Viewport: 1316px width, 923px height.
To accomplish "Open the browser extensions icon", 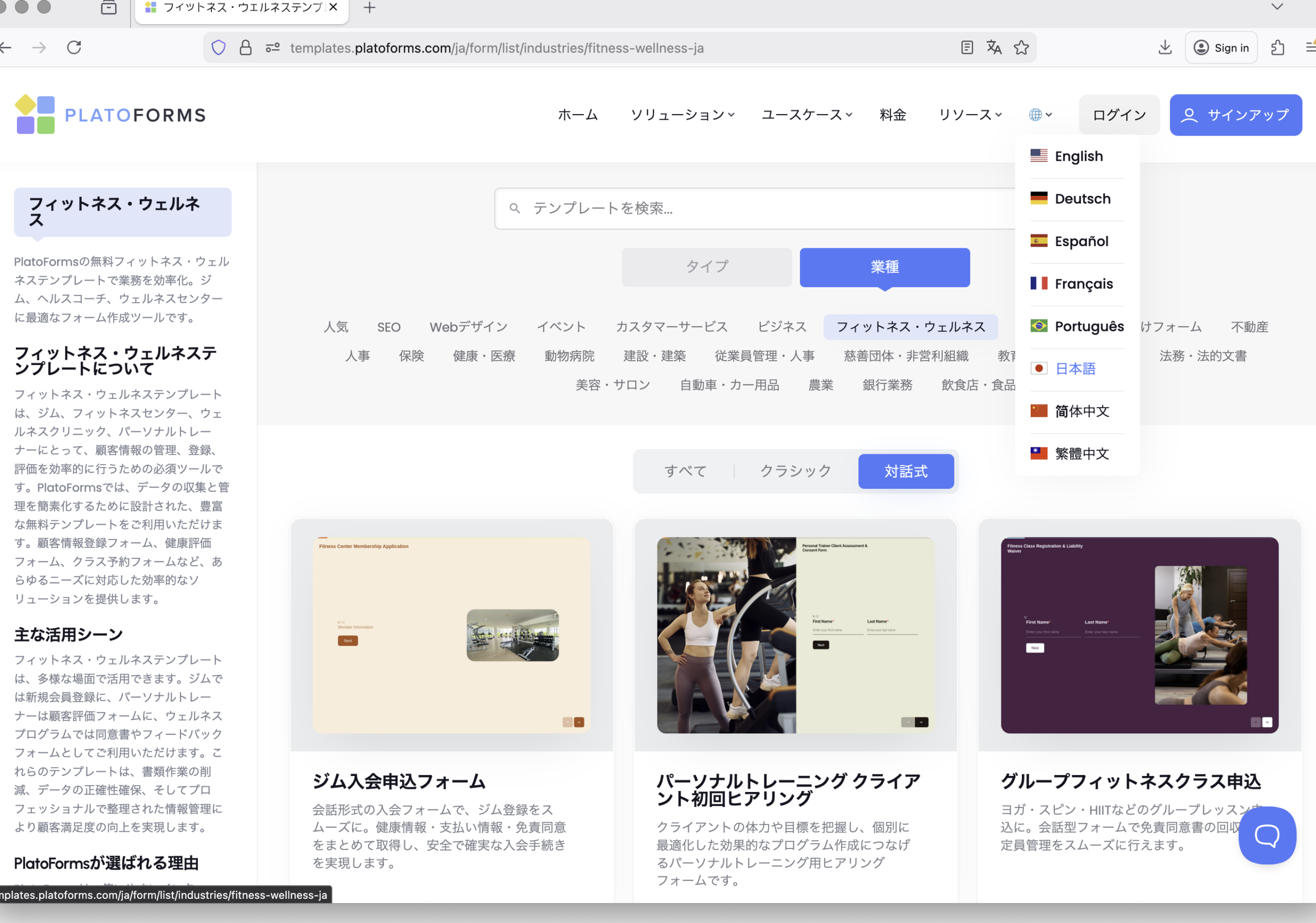I will click(x=1277, y=48).
